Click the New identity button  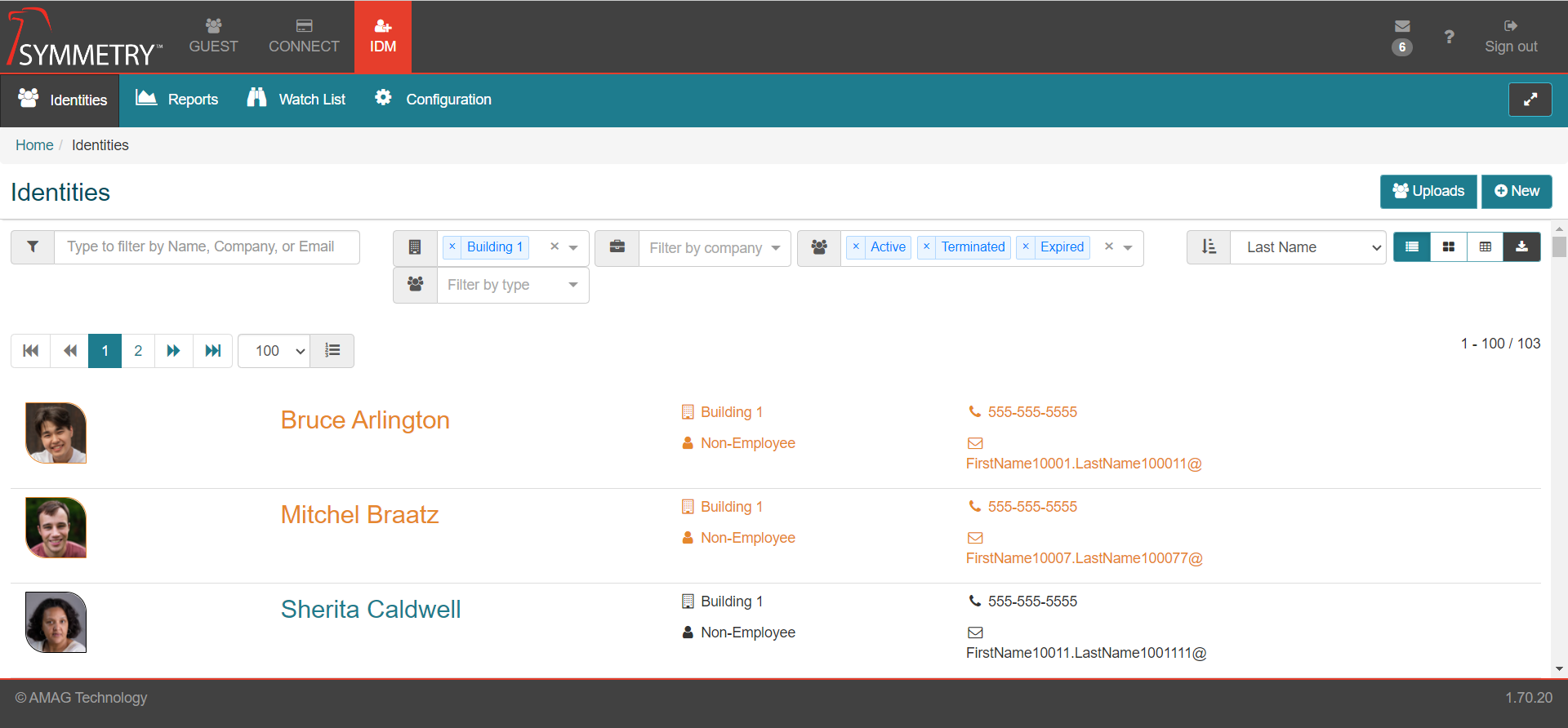1517,191
